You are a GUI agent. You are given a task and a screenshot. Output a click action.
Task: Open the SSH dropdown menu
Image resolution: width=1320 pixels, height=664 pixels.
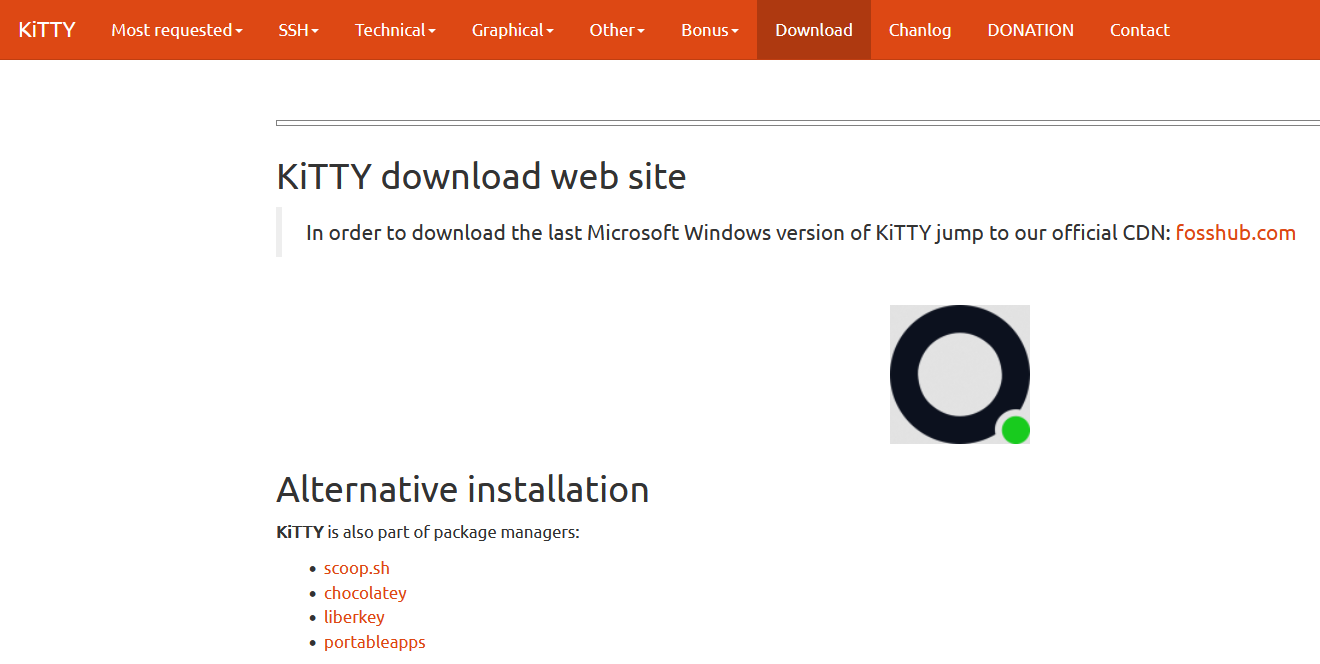point(298,30)
